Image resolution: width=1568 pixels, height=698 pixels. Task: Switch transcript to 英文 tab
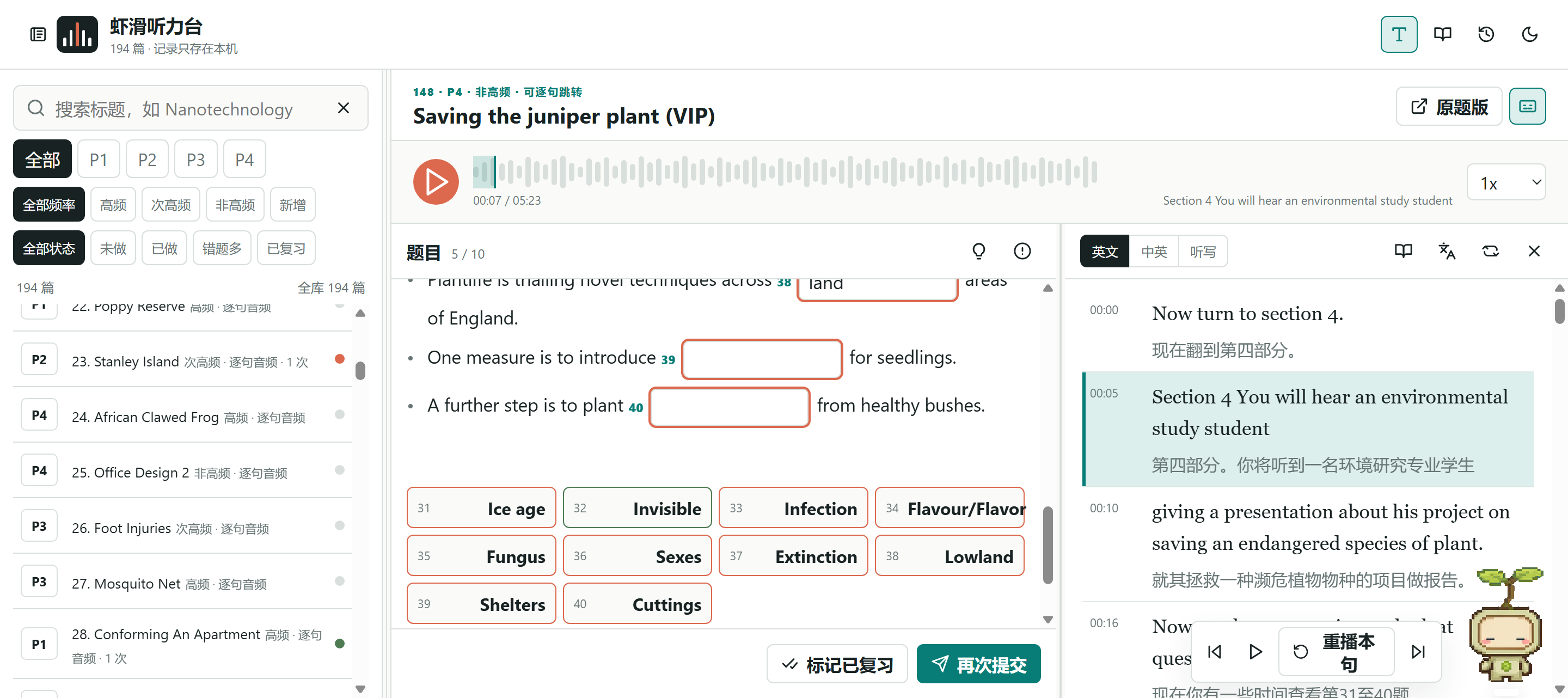[x=1104, y=252]
